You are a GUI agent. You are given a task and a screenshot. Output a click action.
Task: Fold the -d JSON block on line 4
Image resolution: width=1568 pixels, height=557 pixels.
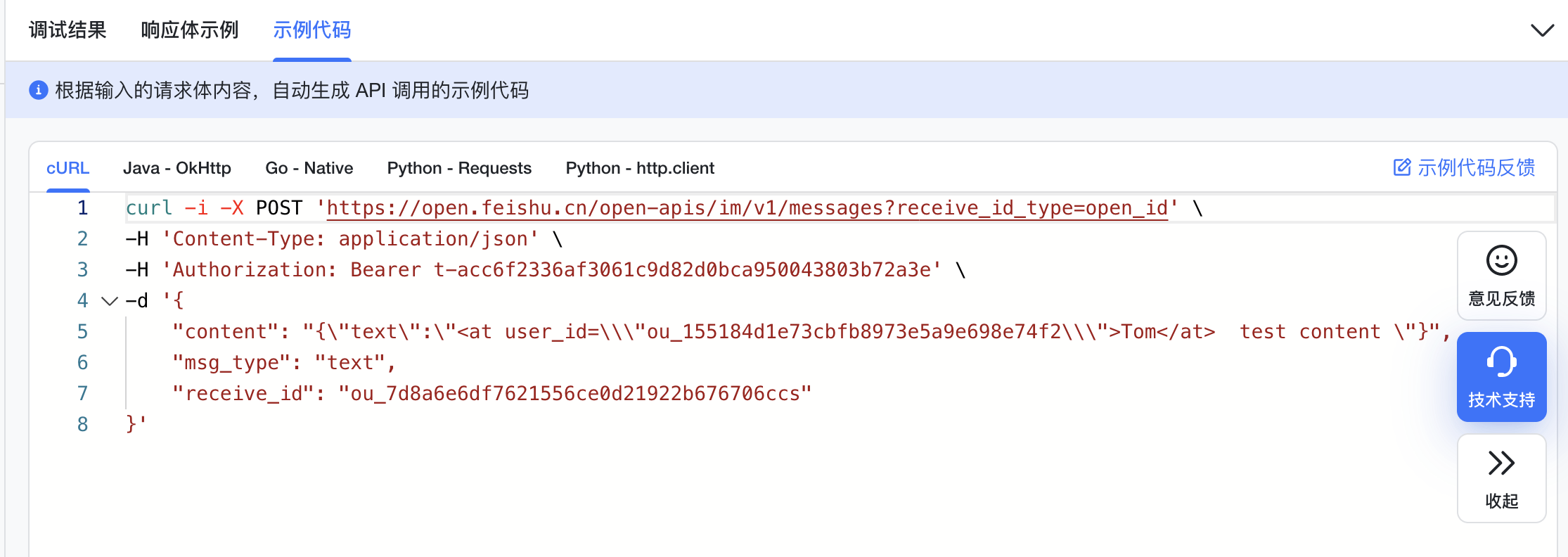click(109, 301)
